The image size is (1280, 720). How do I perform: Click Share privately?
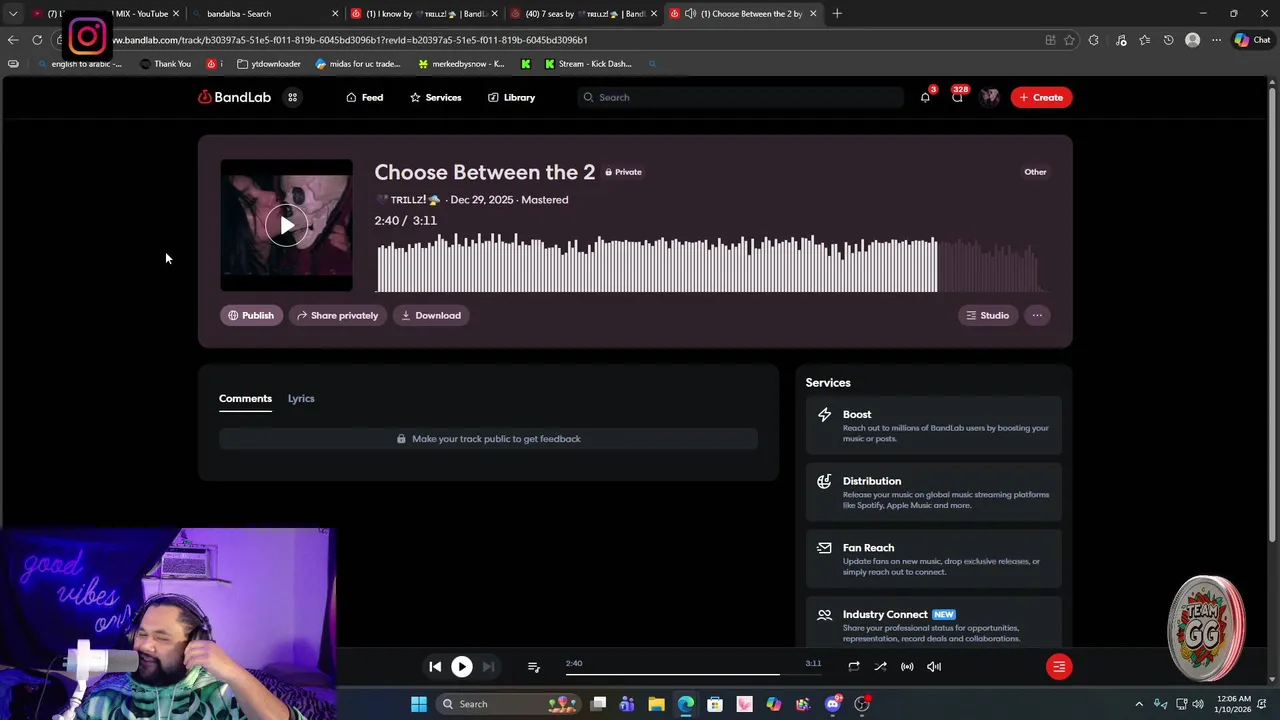tap(337, 315)
